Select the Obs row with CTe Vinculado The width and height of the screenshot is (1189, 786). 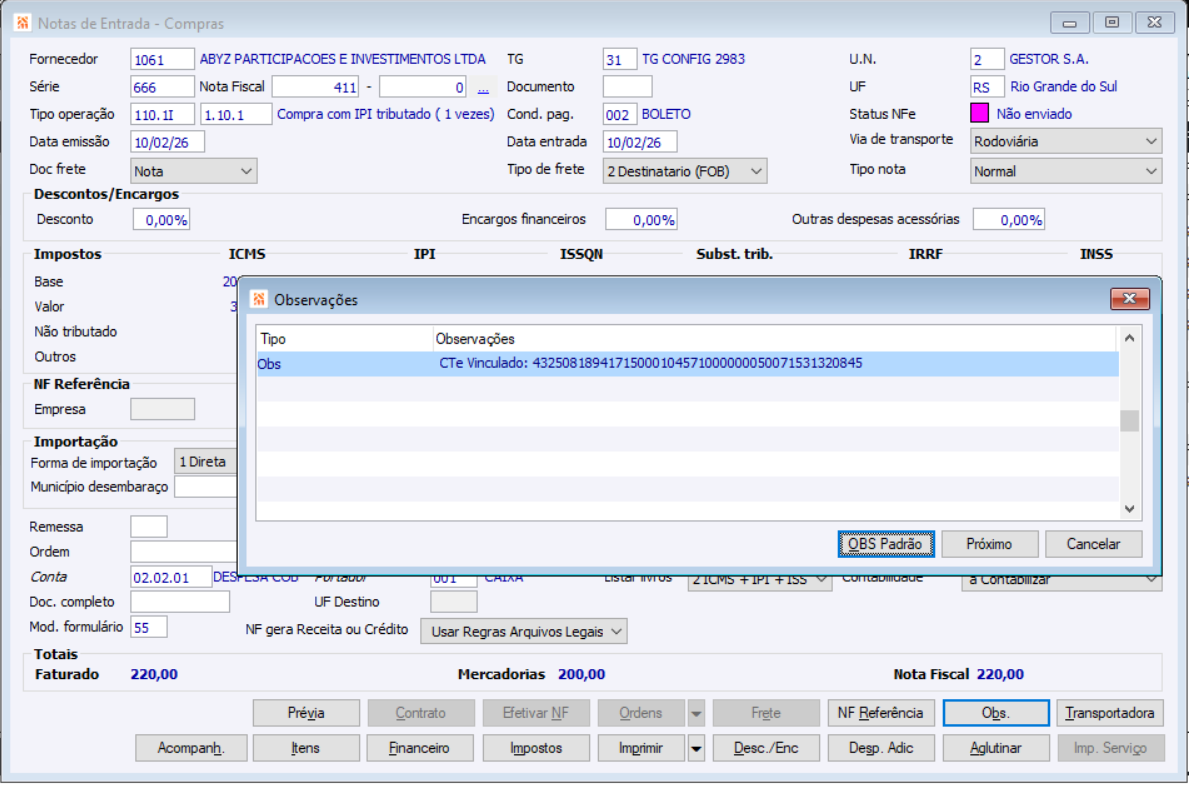pos(687,363)
